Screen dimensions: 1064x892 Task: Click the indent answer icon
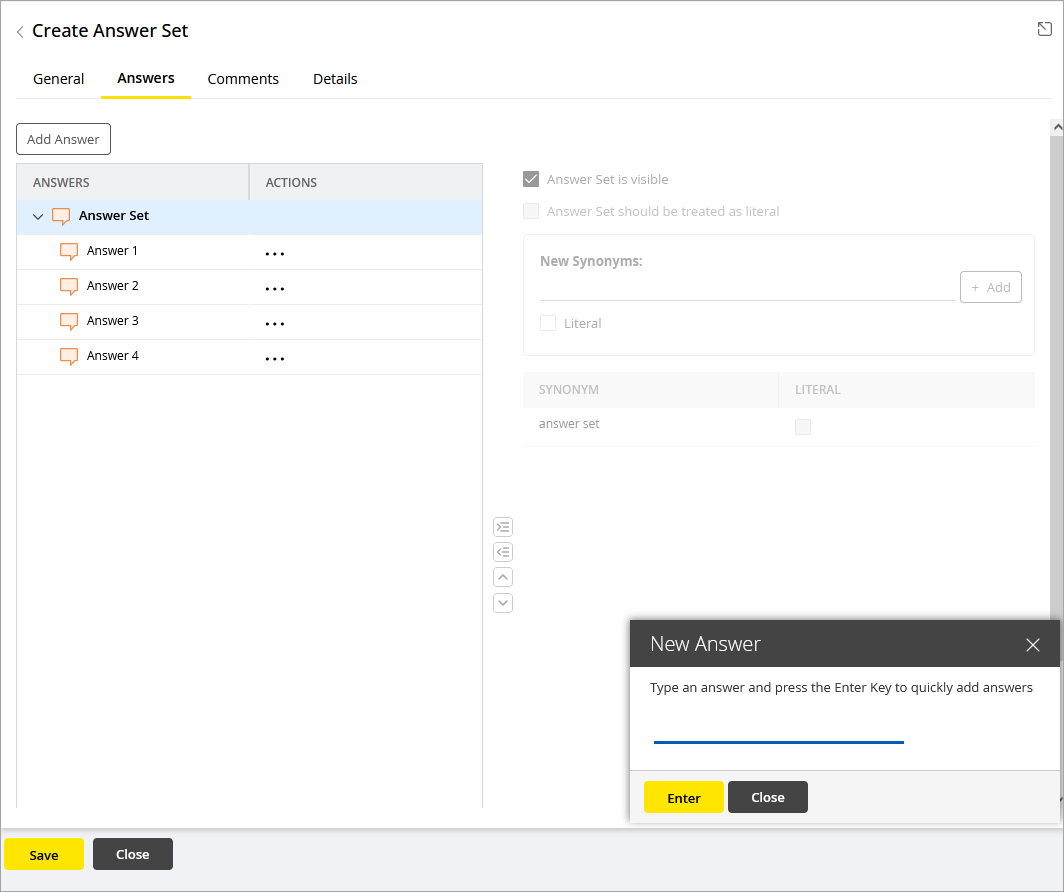[503, 527]
